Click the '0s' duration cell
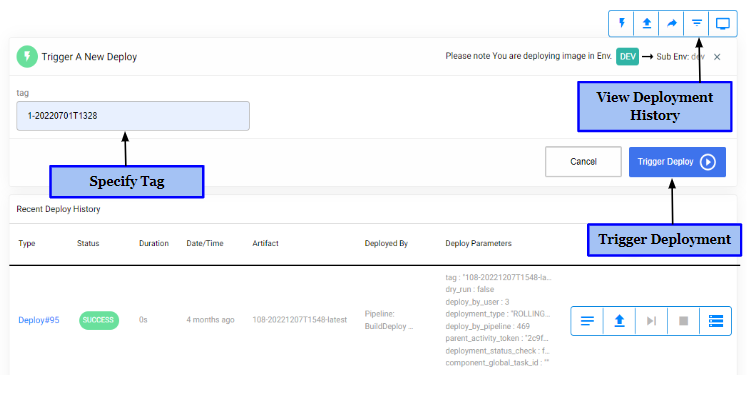This screenshot has width=749, height=397. click(x=143, y=320)
